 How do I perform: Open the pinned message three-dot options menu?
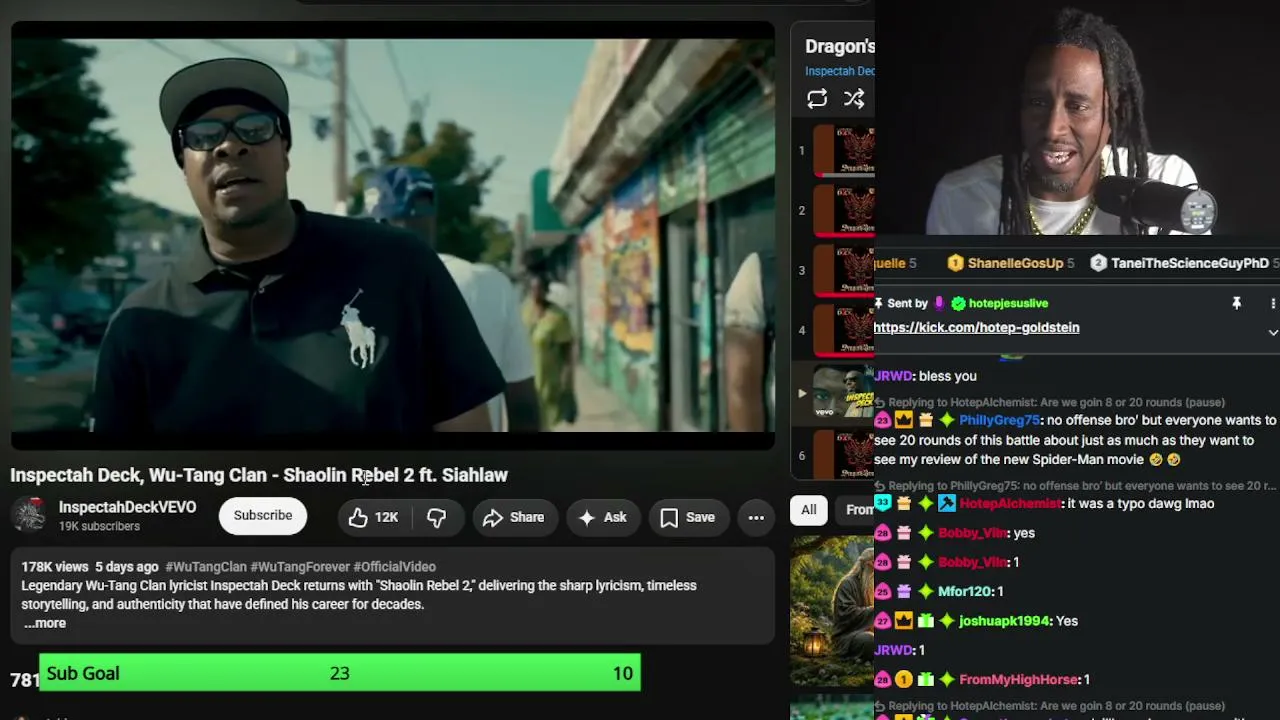(x=1273, y=303)
